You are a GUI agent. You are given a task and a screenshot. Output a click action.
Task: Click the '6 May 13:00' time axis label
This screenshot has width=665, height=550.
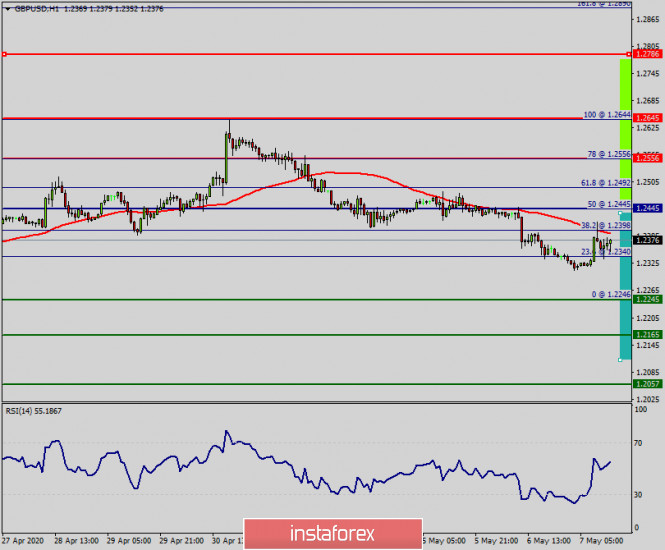tap(549, 541)
